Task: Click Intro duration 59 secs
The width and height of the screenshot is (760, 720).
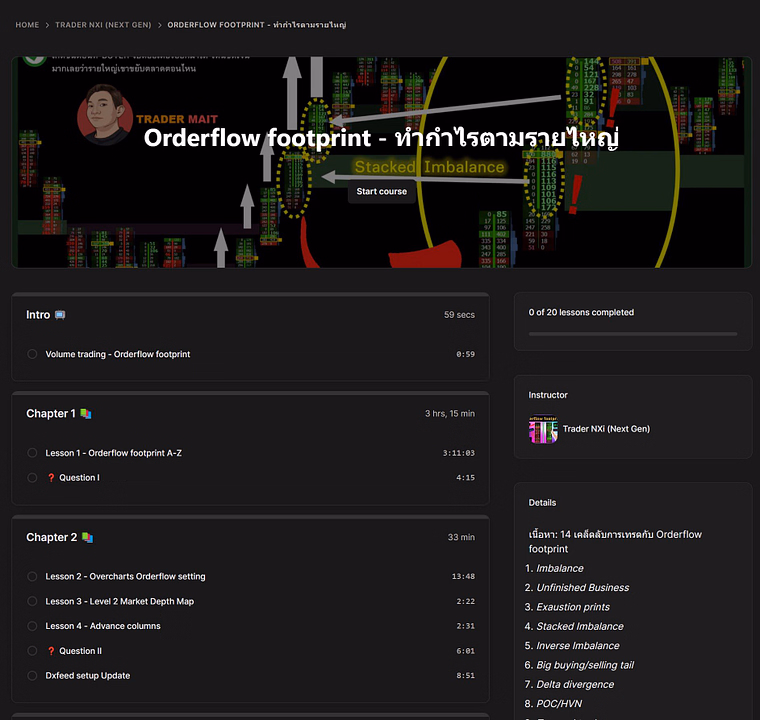Action: point(459,315)
